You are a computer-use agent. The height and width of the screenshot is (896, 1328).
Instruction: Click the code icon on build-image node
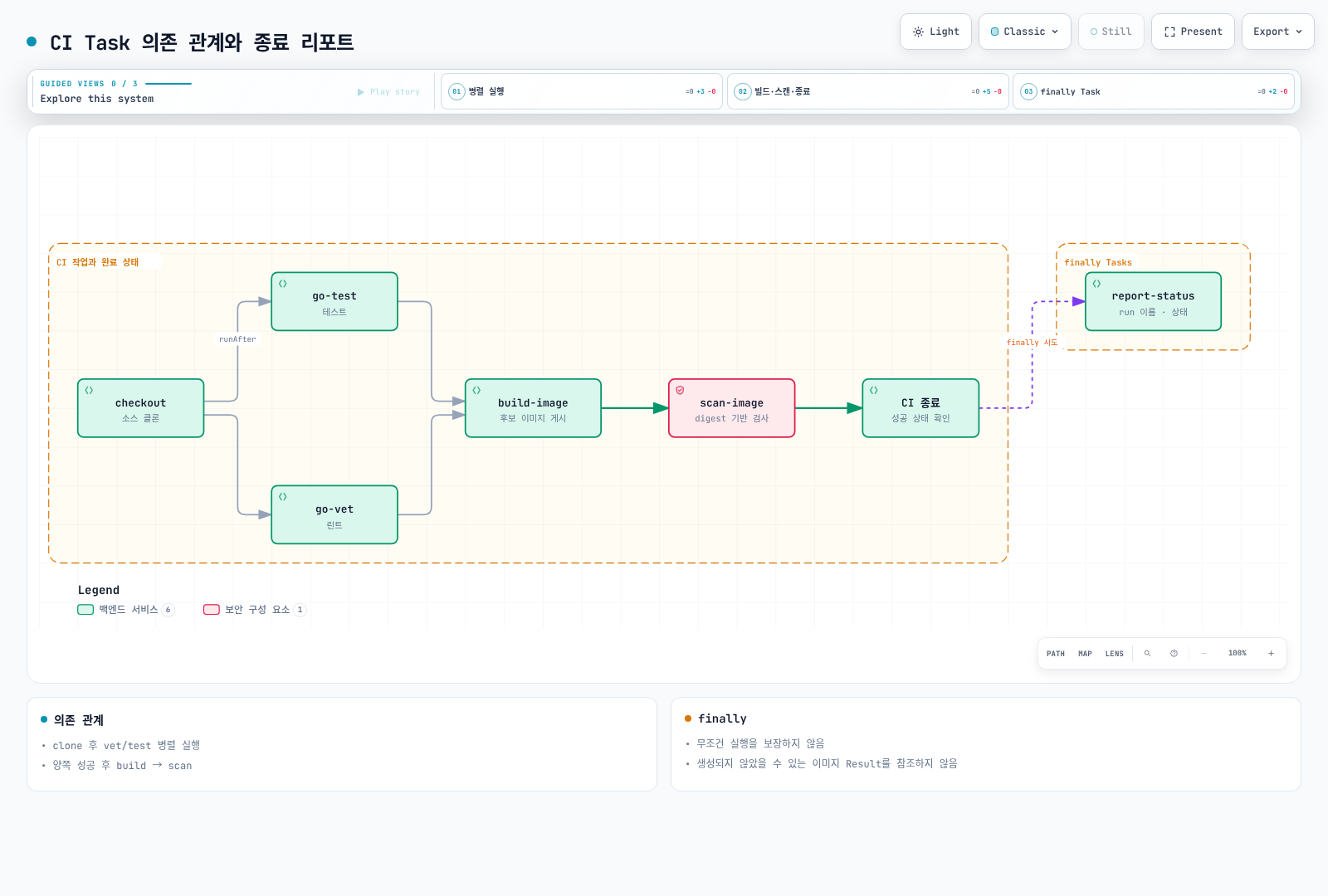pos(476,390)
